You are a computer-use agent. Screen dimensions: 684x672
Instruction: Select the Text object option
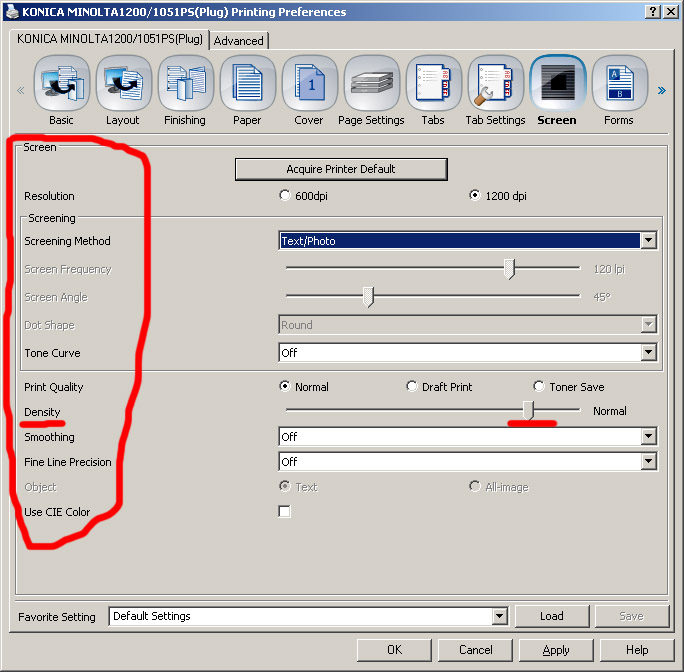pos(284,486)
